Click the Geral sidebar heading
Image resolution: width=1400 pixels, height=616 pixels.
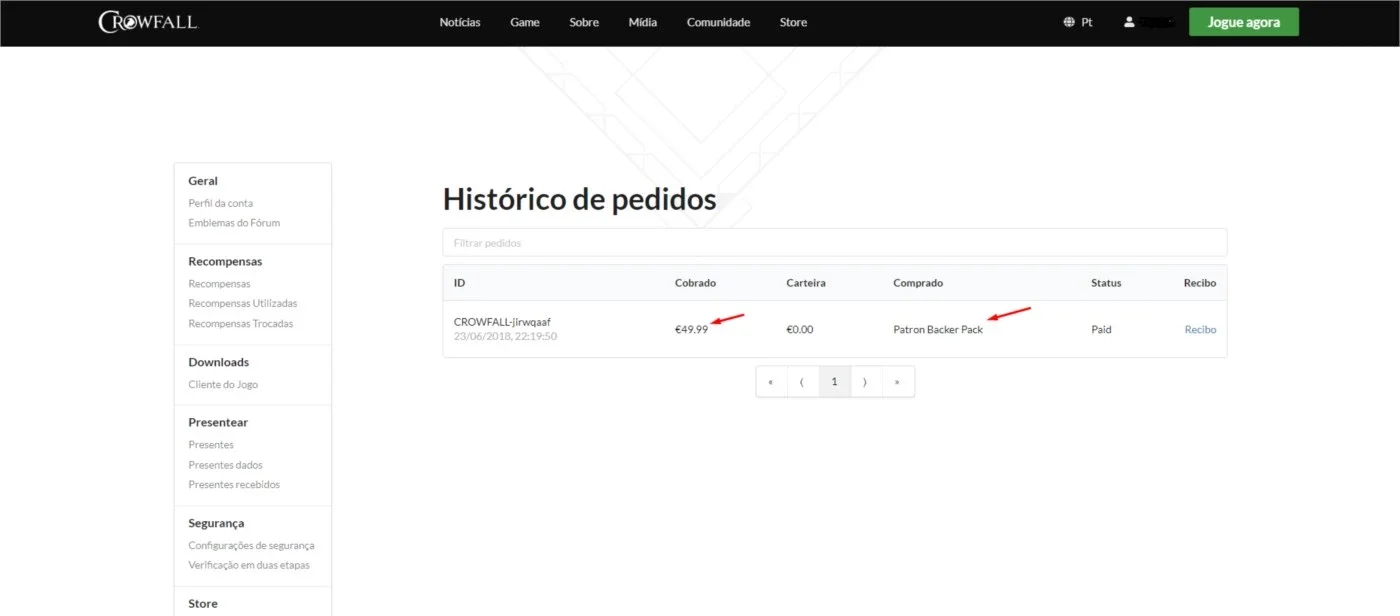[x=203, y=181]
